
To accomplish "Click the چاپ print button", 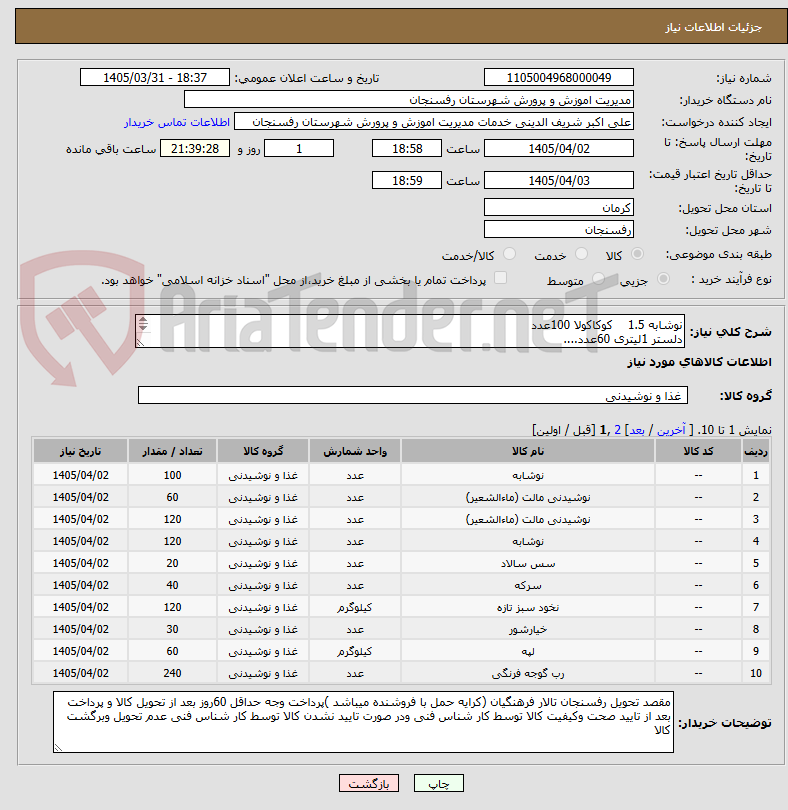I will pos(439,783).
